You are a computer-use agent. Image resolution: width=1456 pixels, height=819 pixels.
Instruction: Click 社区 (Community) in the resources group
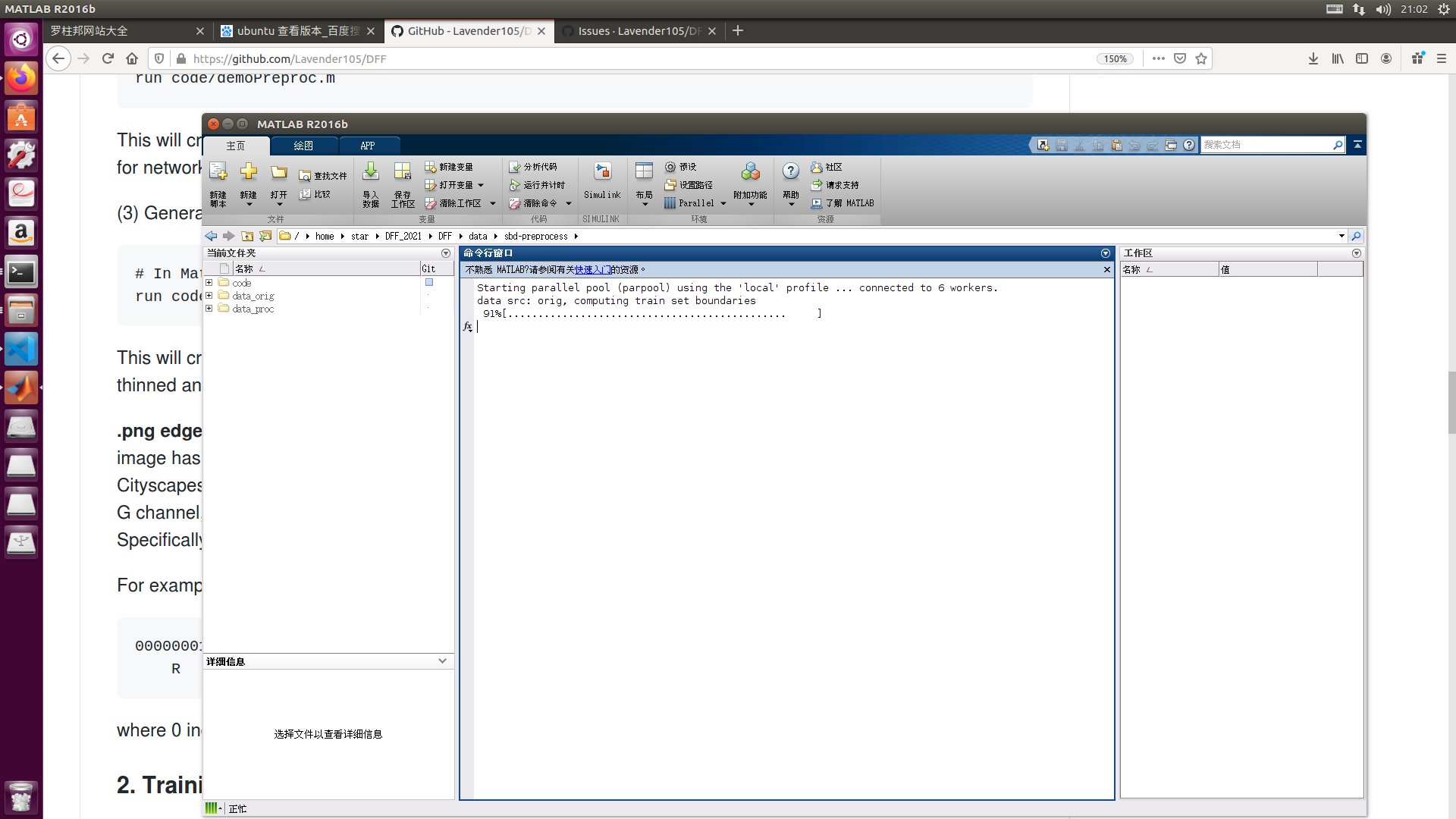[827, 167]
